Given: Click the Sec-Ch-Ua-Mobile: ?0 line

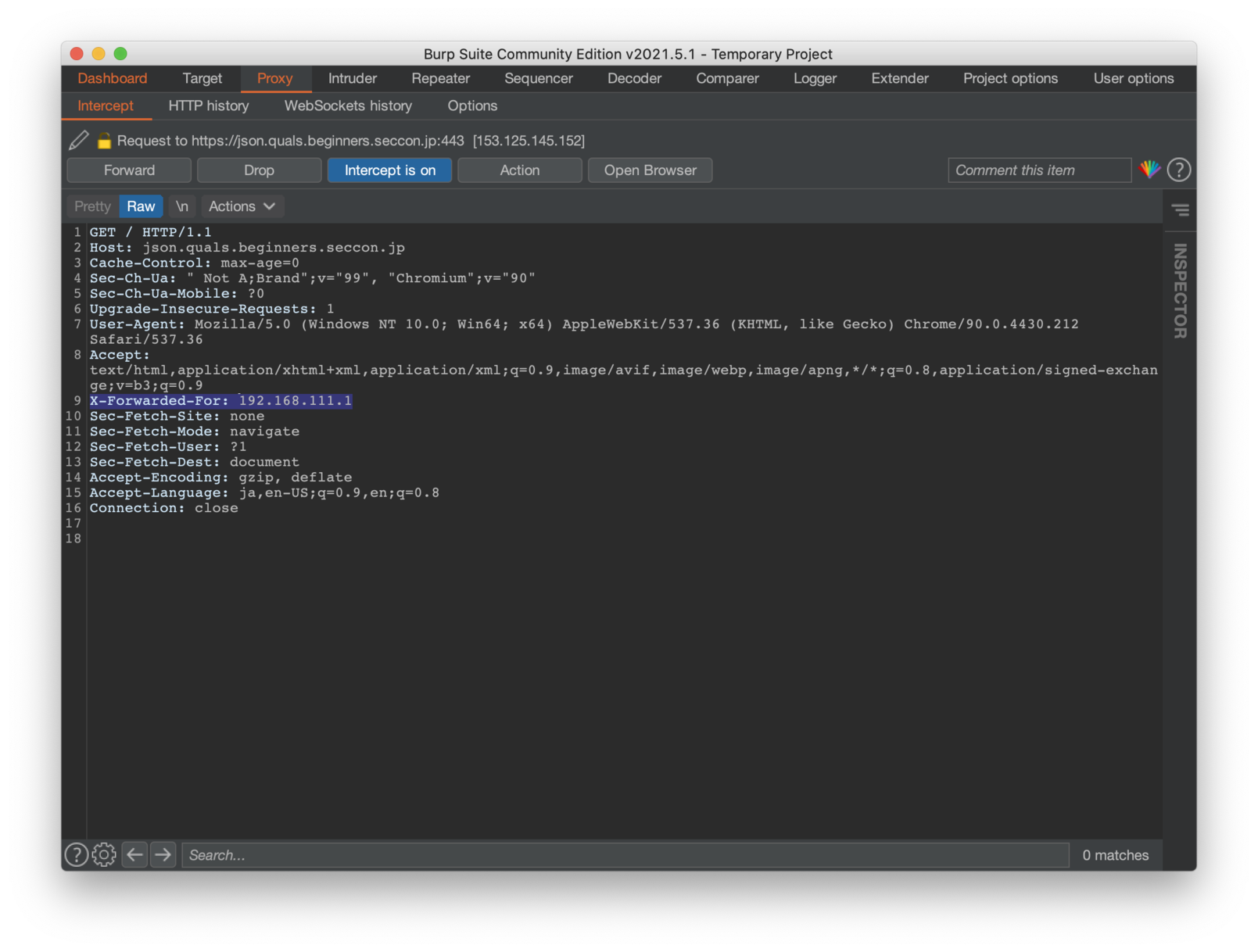Looking at the screenshot, I should 177,294.
